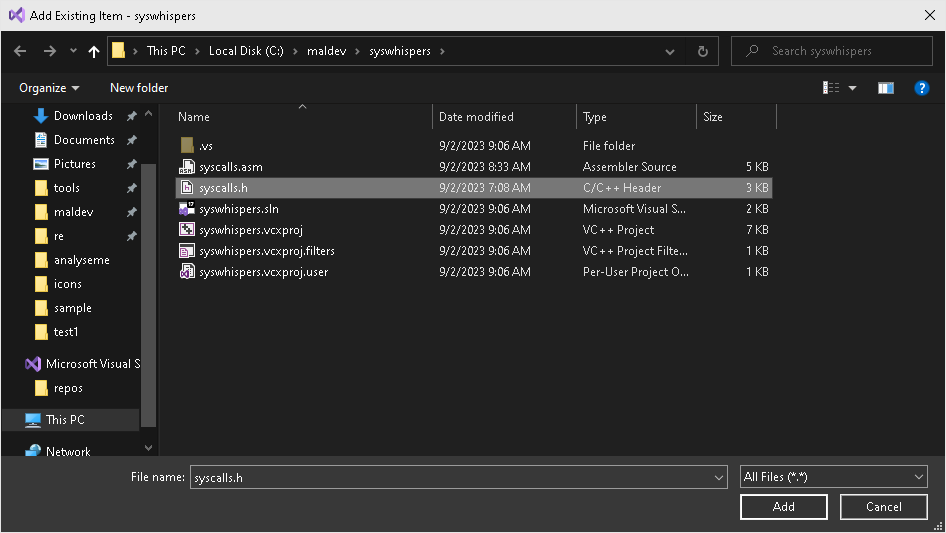Image resolution: width=946 pixels, height=533 pixels.
Task: Select the syswhispers.sln solution icon
Action: 187,209
